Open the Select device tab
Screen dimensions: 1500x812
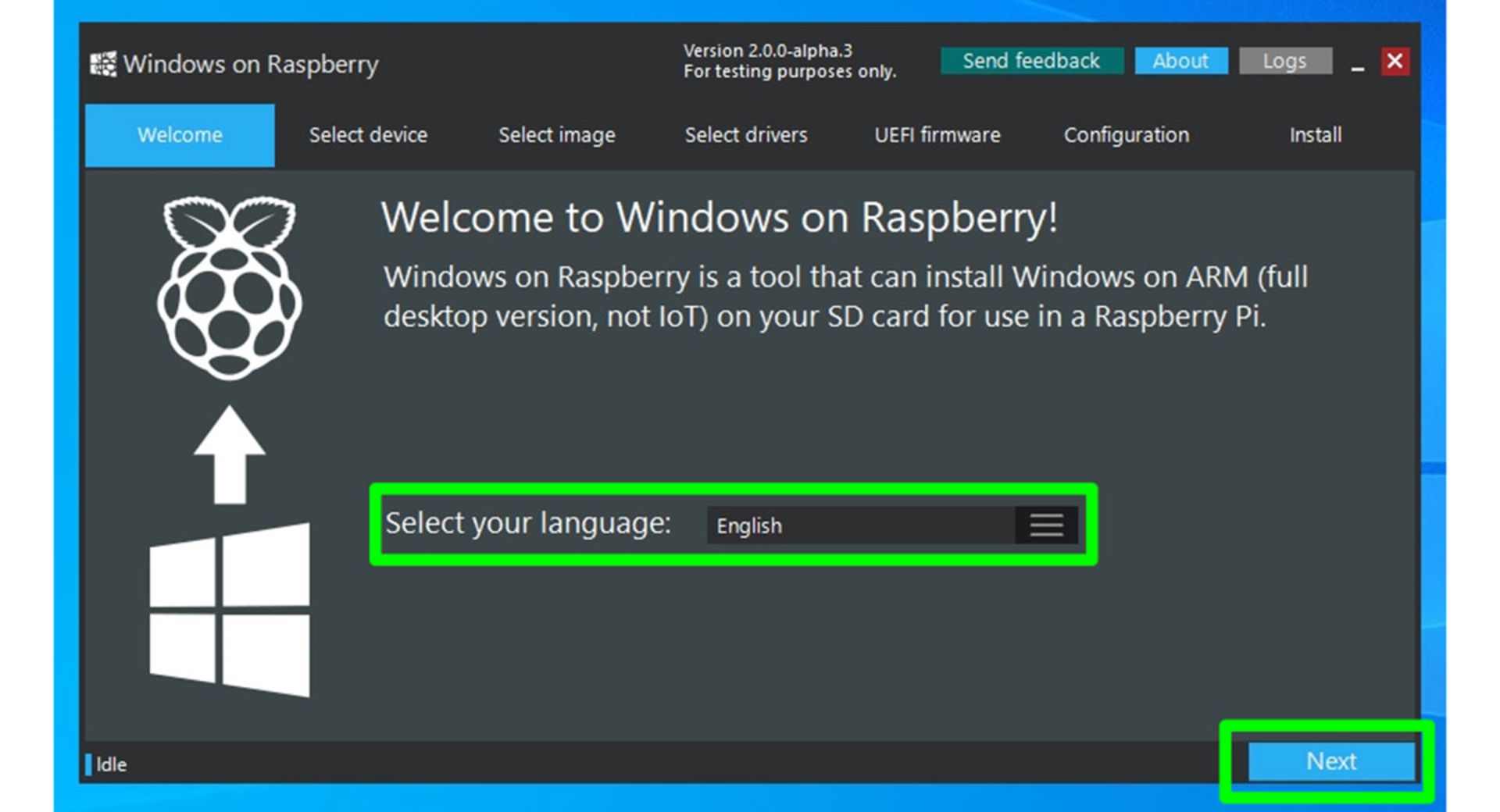click(x=368, y=135)
